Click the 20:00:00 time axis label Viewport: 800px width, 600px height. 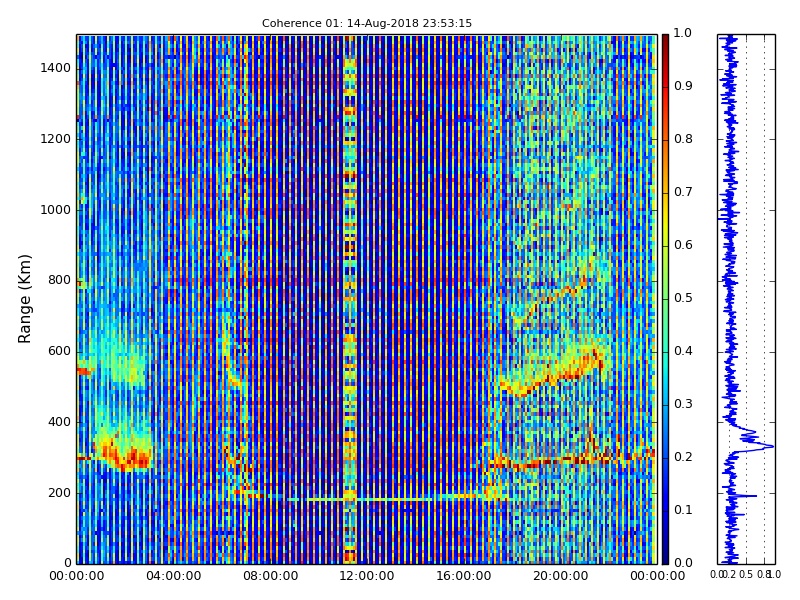click(x=561, y=576)
